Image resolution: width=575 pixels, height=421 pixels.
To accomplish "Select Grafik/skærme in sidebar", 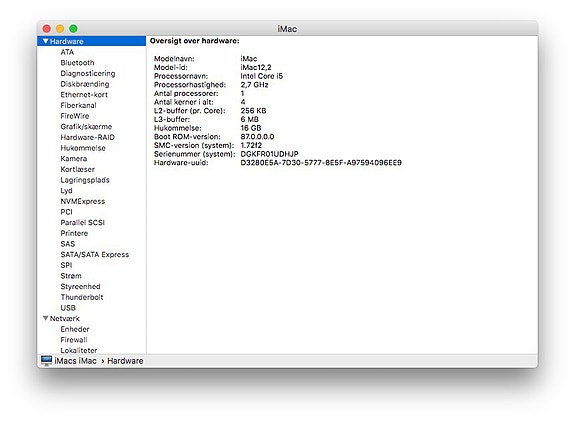I will [86, 127].
